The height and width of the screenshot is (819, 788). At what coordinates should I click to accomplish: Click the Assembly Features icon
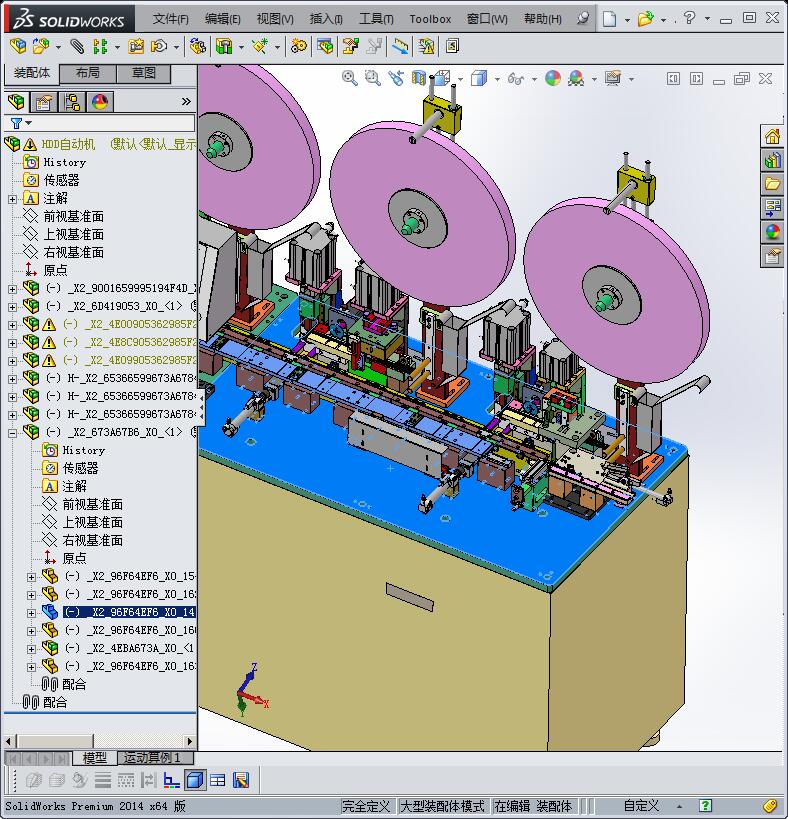(224, 46)
